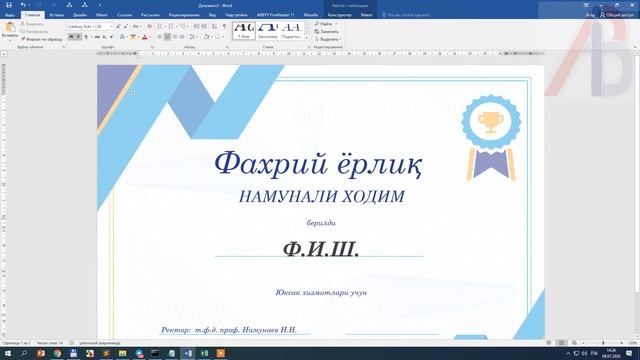Open the Windows Start menu
Image resolution: width=640 pixels, height=360 pixels.
8,353
